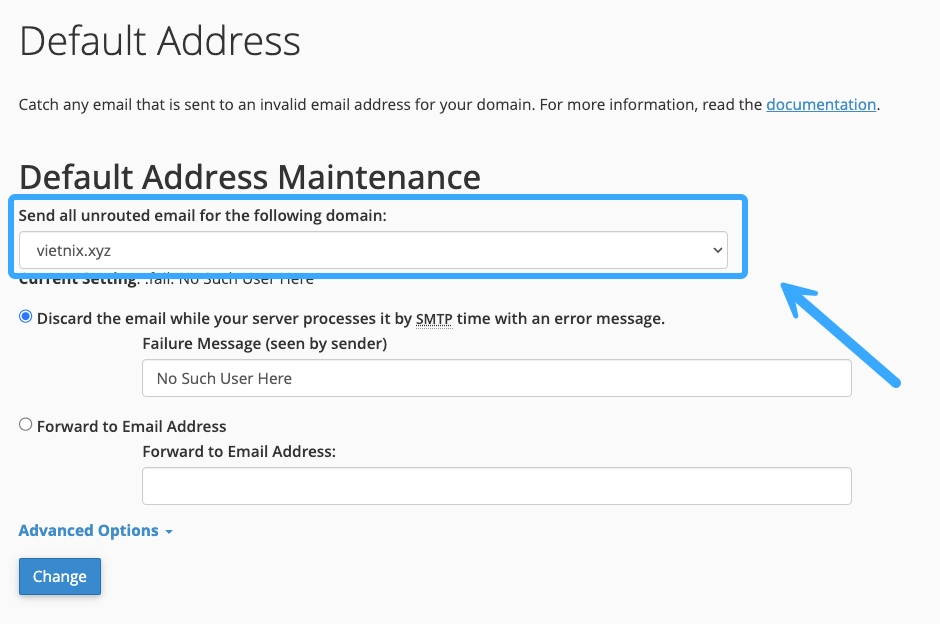Click the underlined SMTP abbreviation
The width and height of the screenshot is (940, 624).
click(x=434, y=319)
